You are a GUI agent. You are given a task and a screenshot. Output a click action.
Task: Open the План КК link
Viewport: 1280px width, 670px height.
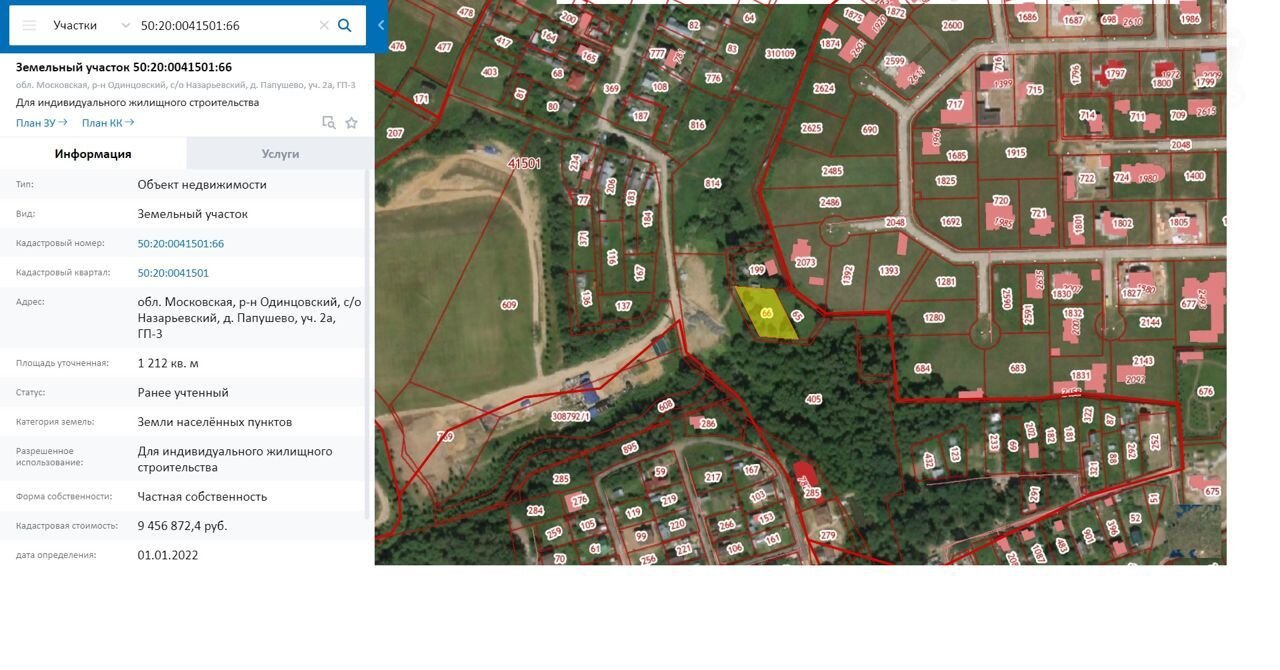click(x=108, y=123)
